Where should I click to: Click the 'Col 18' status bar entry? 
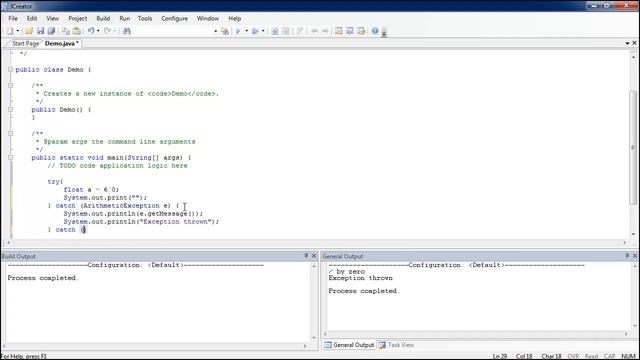pos(524,356)
